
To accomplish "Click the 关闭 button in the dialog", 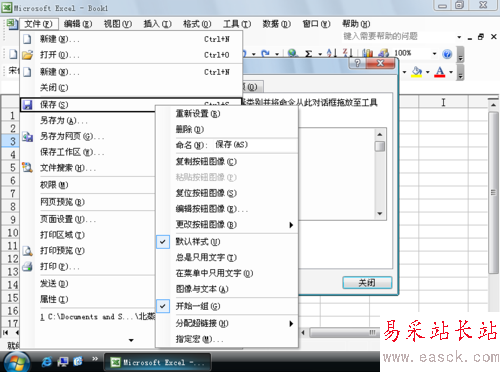I will [367, 283].
